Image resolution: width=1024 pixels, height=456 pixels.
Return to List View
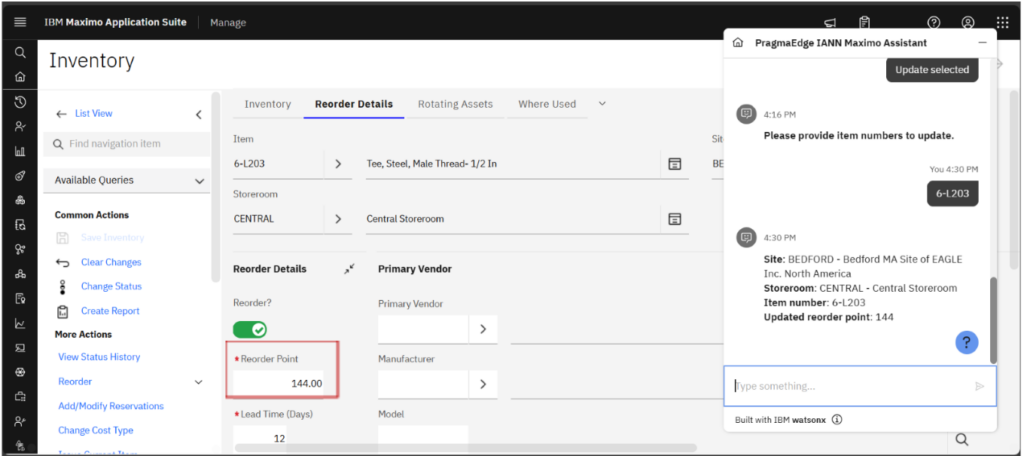[x=93, y=114]
